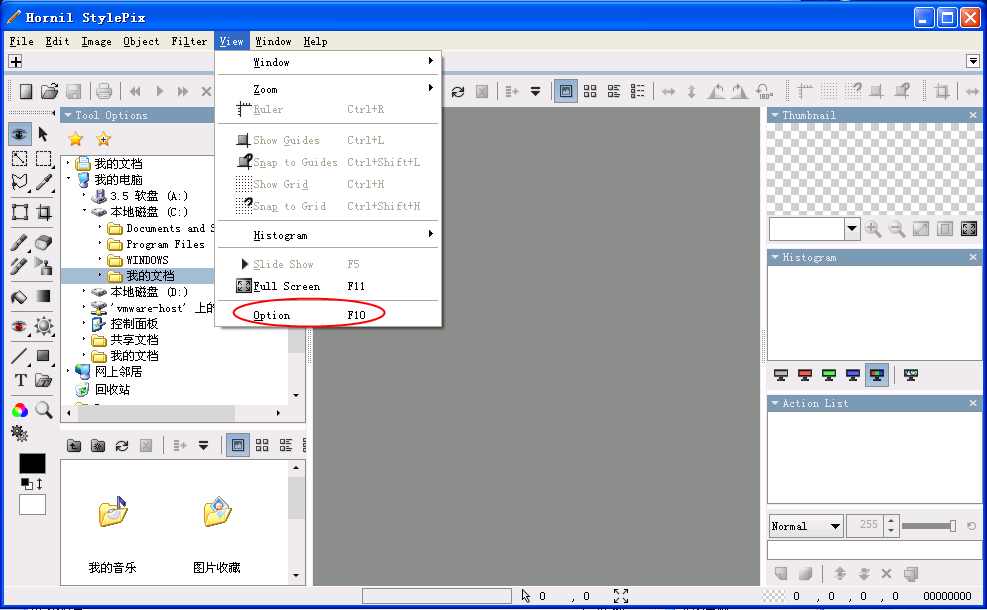
Task: Click the Open file toolbar icon
Action: click(50, 92)
